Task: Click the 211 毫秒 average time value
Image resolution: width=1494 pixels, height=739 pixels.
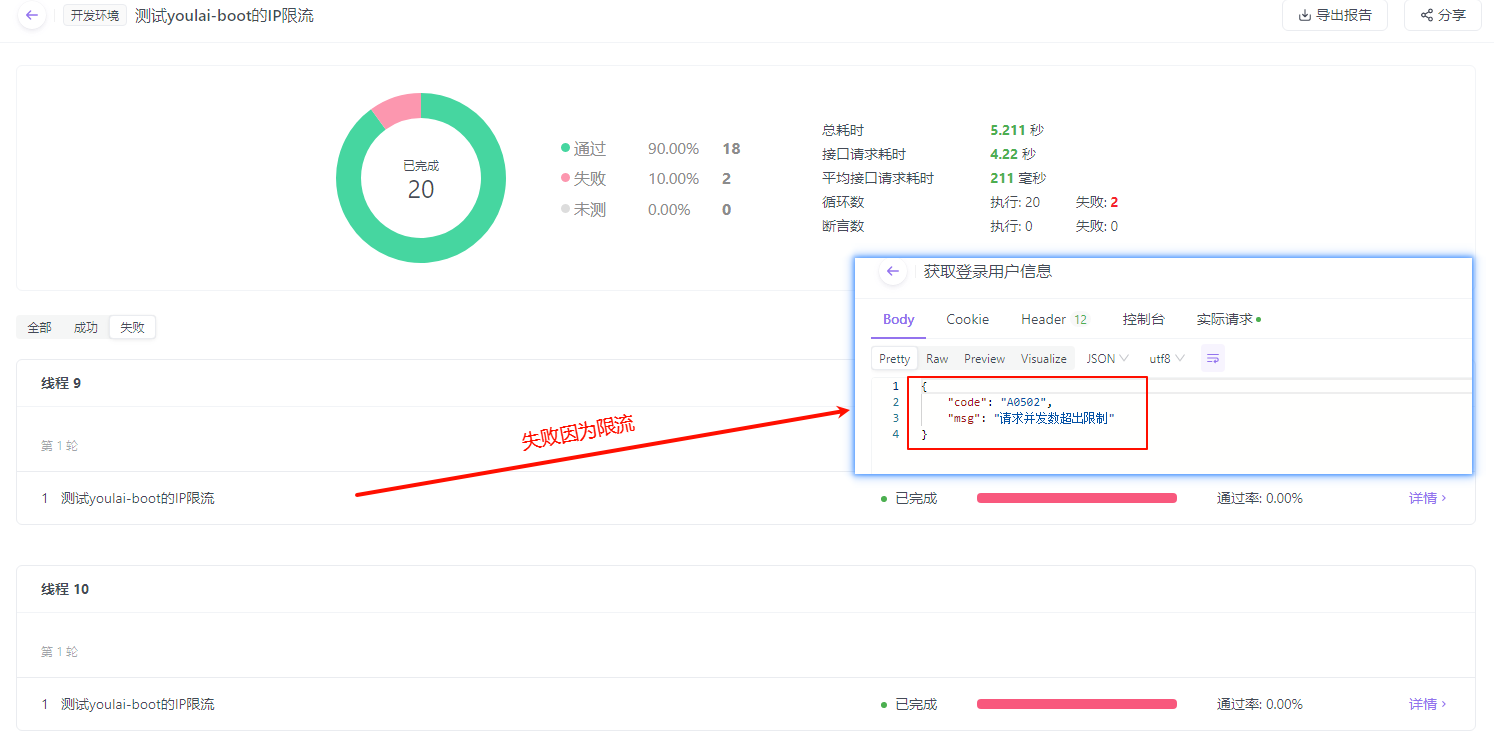Action: [1018, 178]
